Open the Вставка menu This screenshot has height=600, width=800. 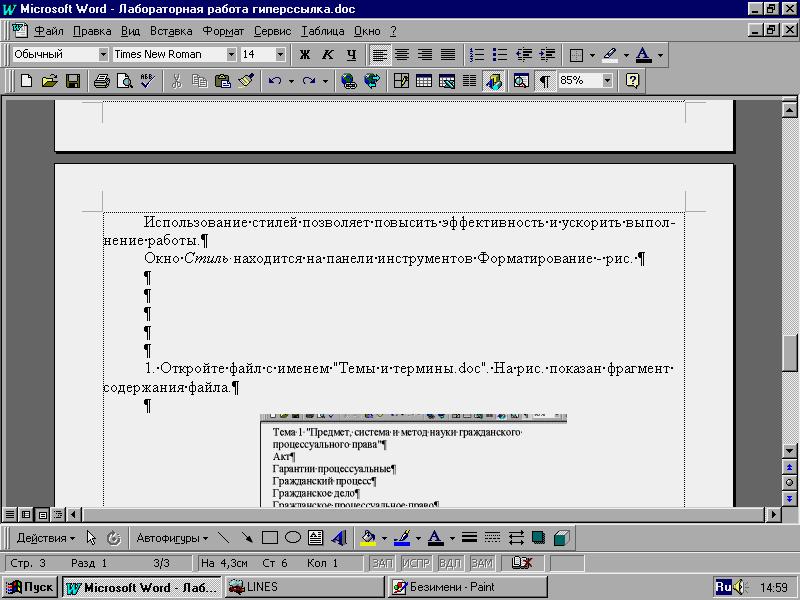(171, 31)
